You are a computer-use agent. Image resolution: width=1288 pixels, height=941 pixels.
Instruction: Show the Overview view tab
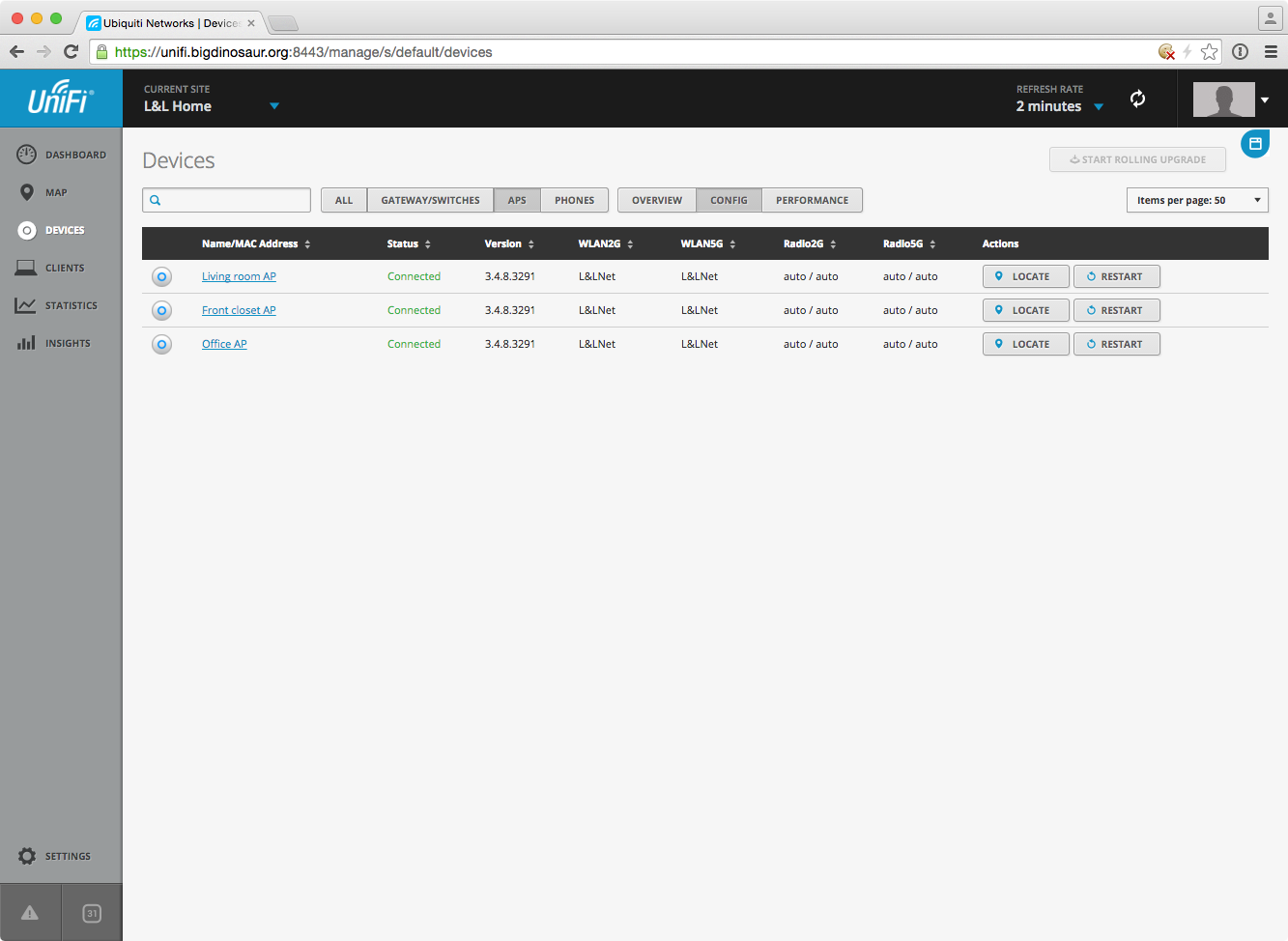click(657, 200)
